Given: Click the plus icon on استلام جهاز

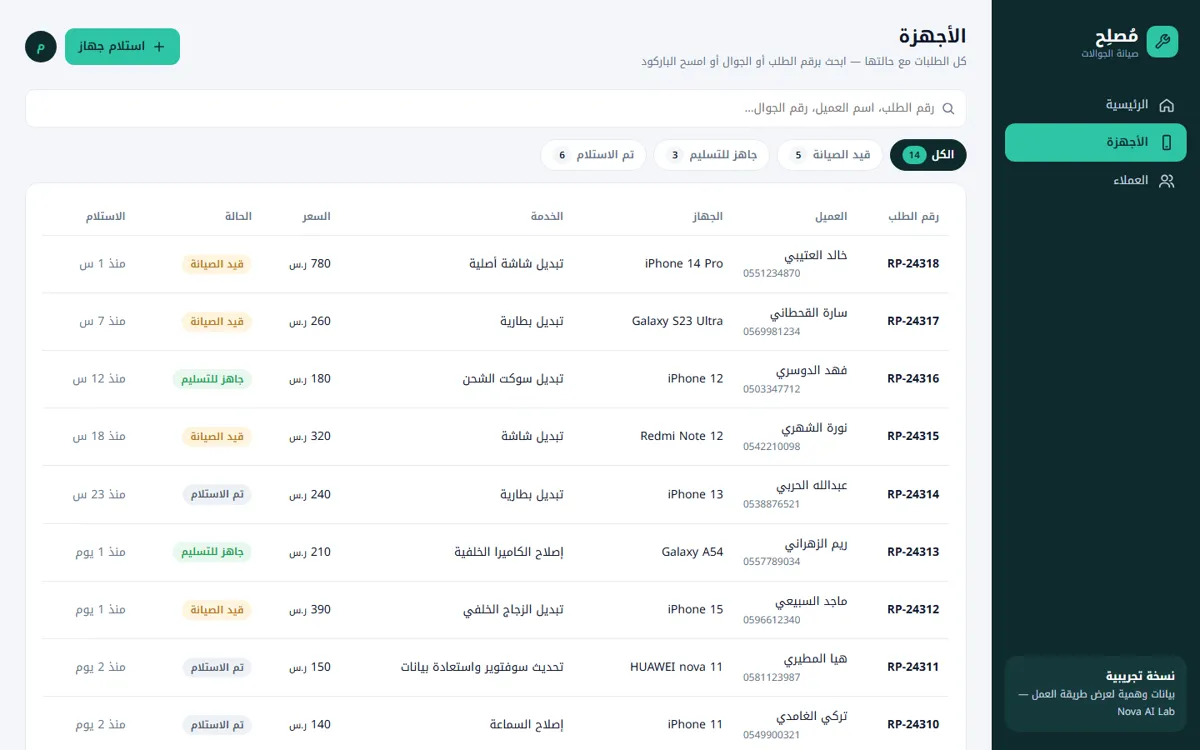Looking at the screenshot, I should (158, 47).
